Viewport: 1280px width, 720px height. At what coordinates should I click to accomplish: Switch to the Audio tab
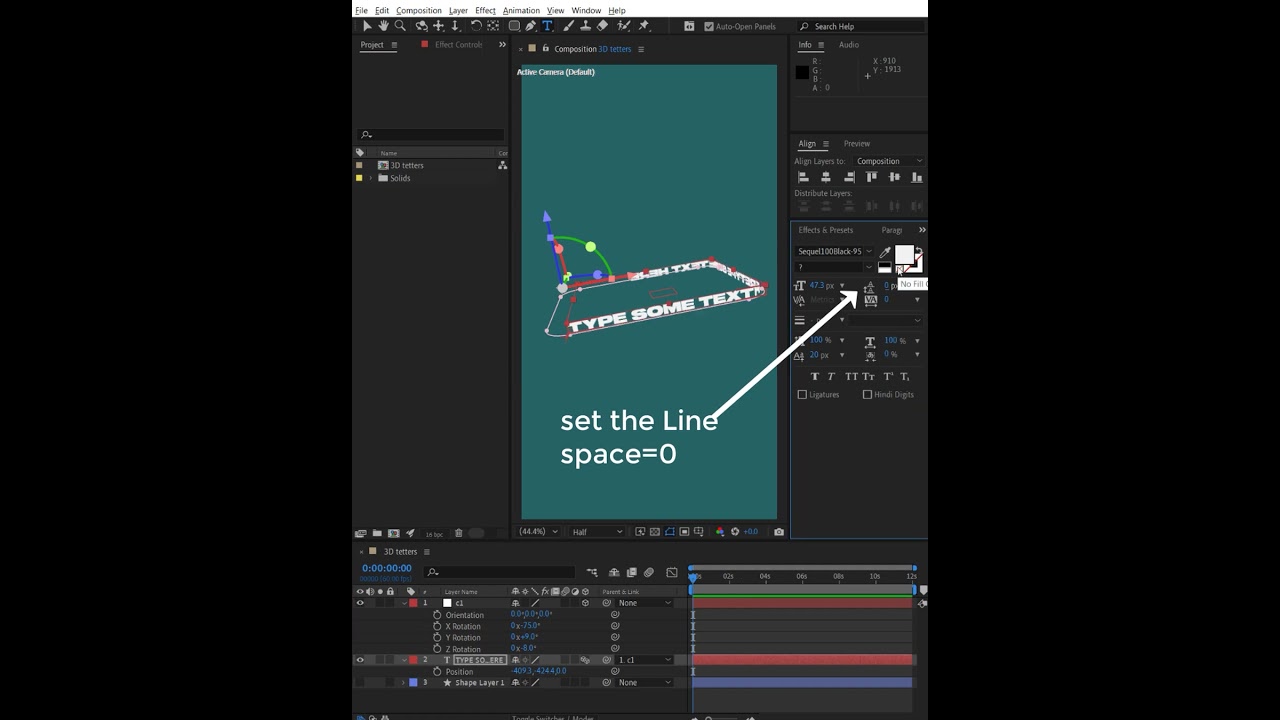click(x=849, y=45)
